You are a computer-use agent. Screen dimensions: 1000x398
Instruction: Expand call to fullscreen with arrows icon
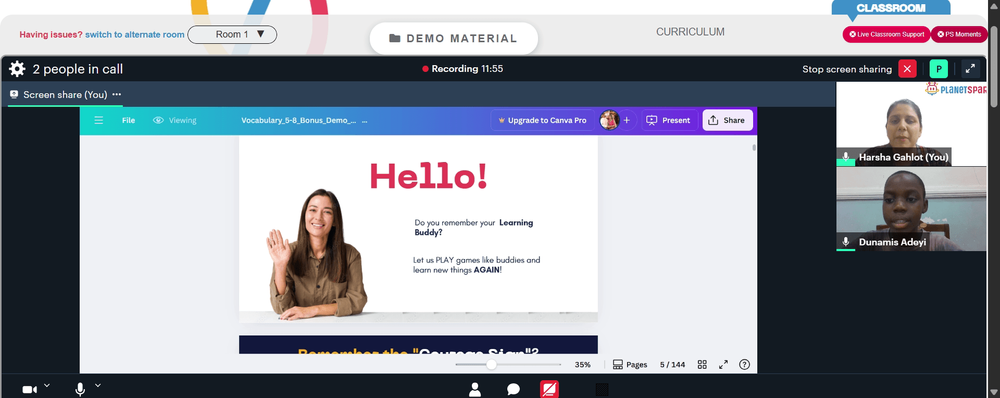(969, 69)
